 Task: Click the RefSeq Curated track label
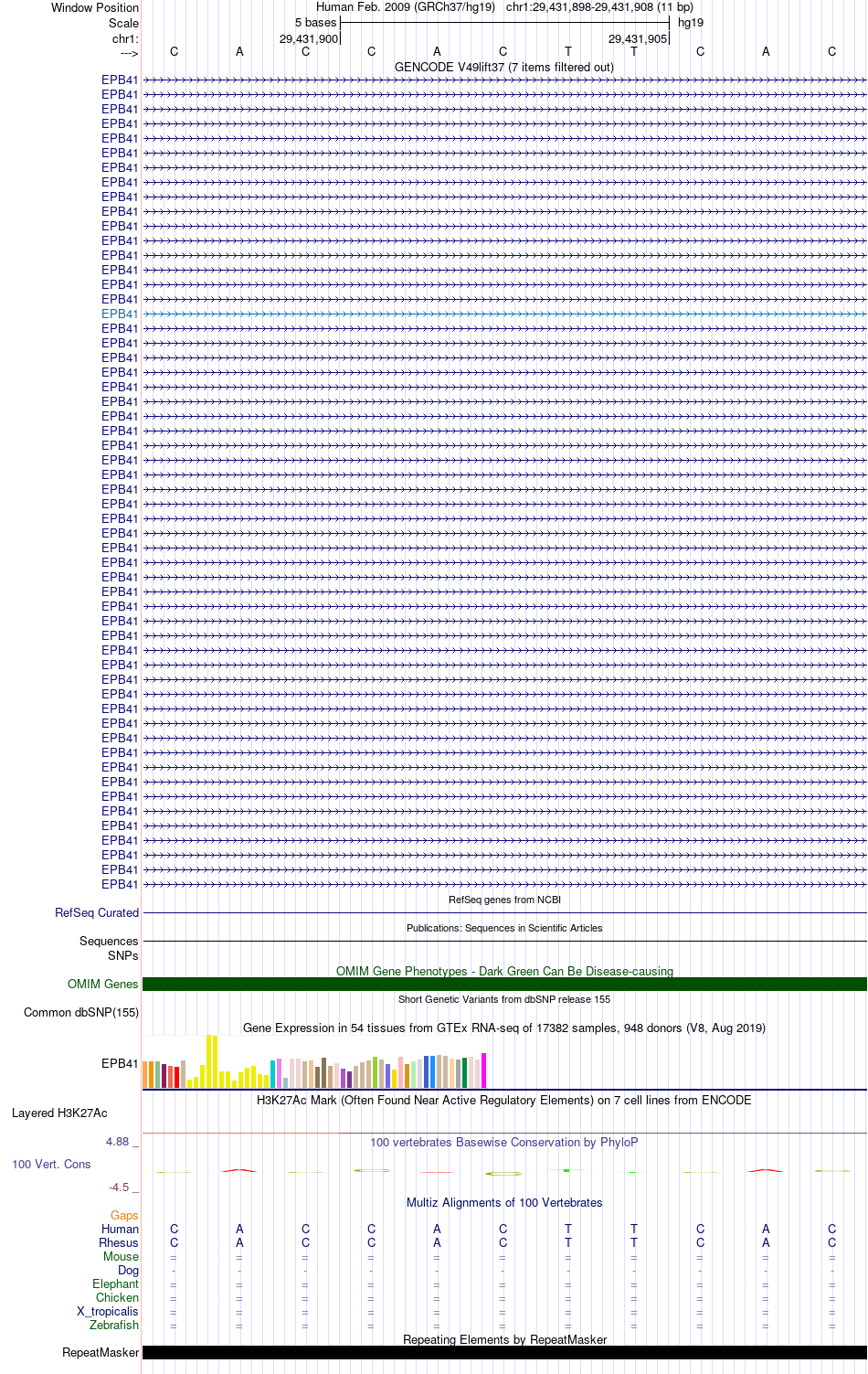(97, 912)
